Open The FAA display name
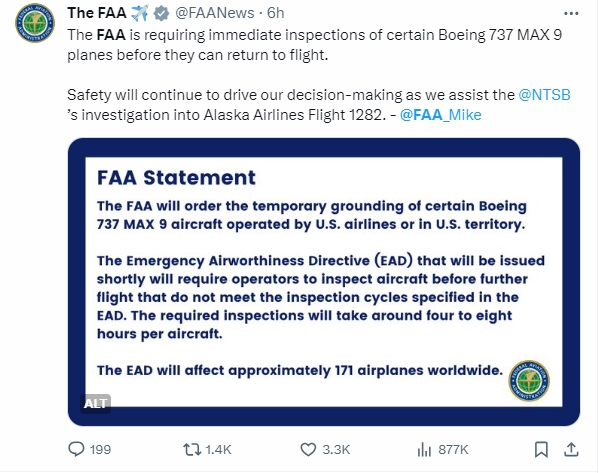This screenshot has height=473, width=599. [x=97, y=13]
